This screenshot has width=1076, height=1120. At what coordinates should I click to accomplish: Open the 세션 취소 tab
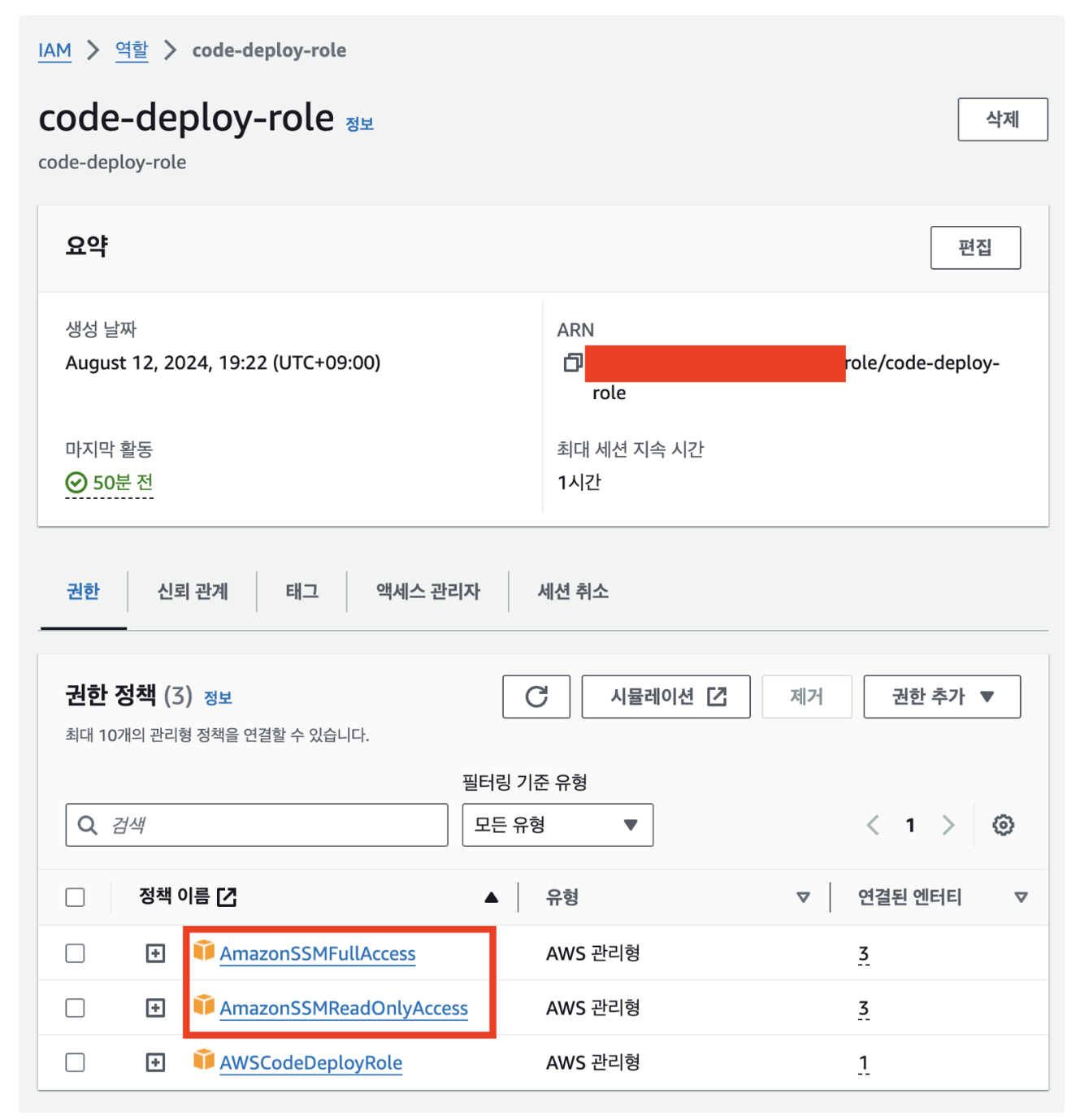[573, 591]
